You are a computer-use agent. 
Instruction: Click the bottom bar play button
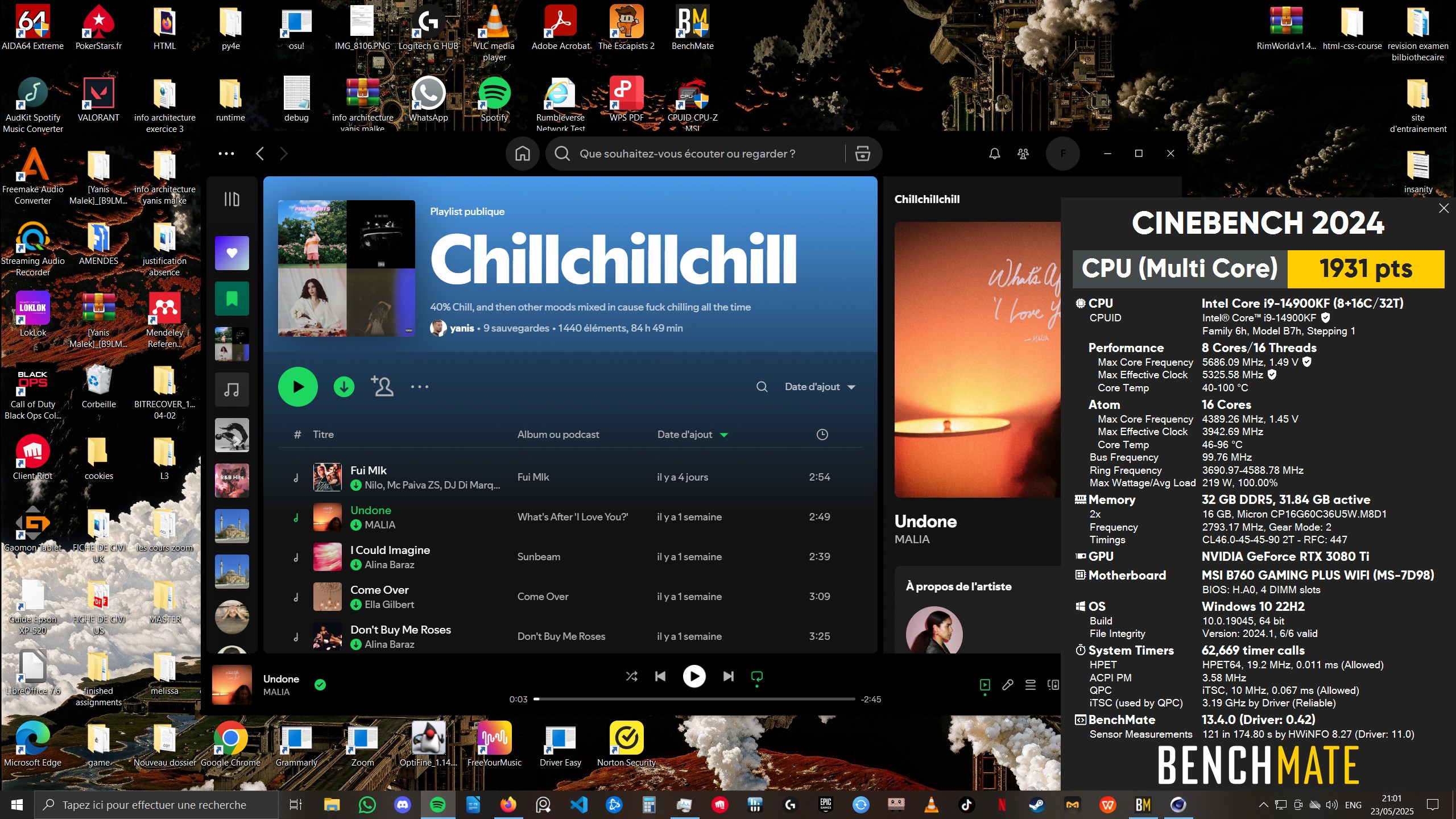tap(694, 676)
